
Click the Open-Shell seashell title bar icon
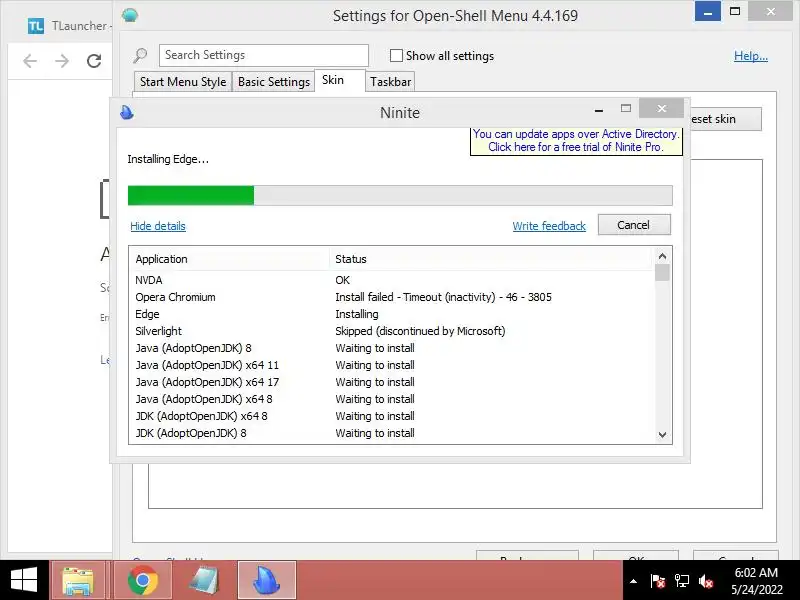point(130,15)
